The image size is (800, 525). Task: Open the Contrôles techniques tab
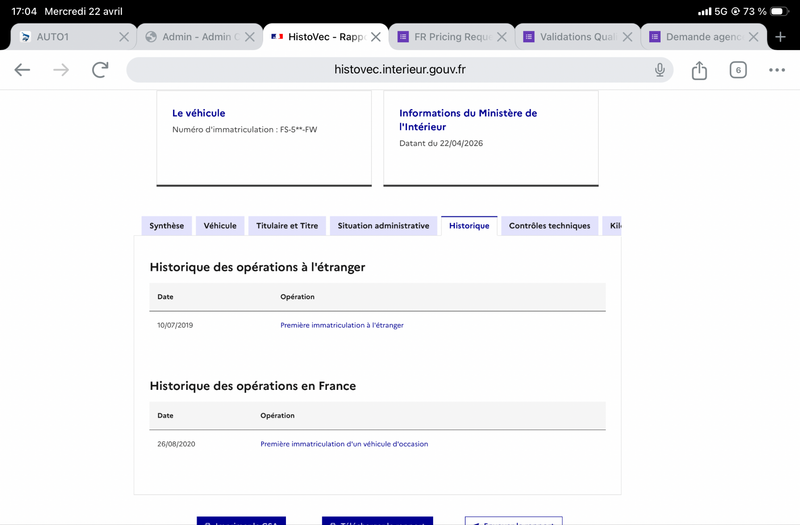click(x=549, y=226)
